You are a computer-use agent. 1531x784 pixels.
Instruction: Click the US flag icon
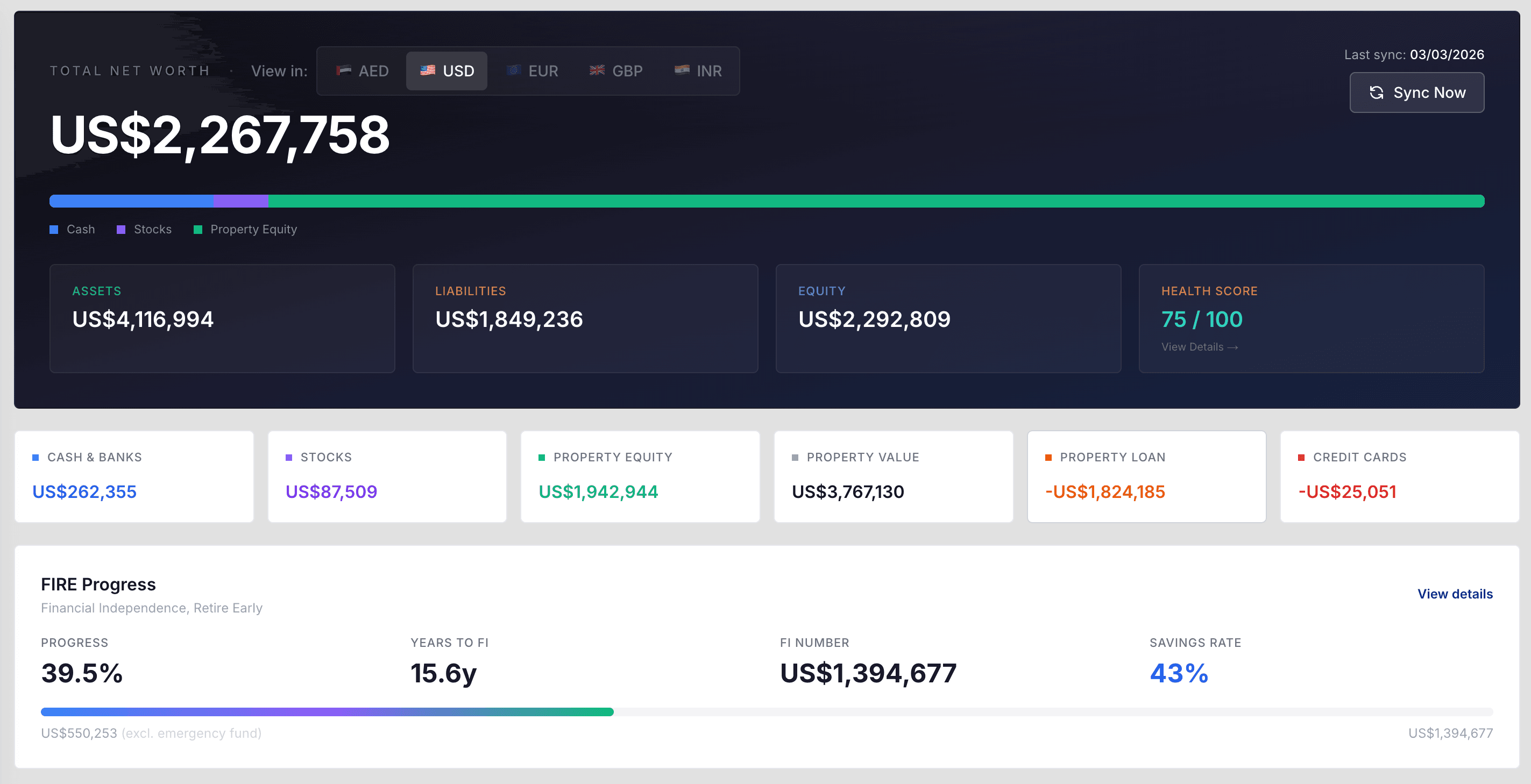pos(427,70)
